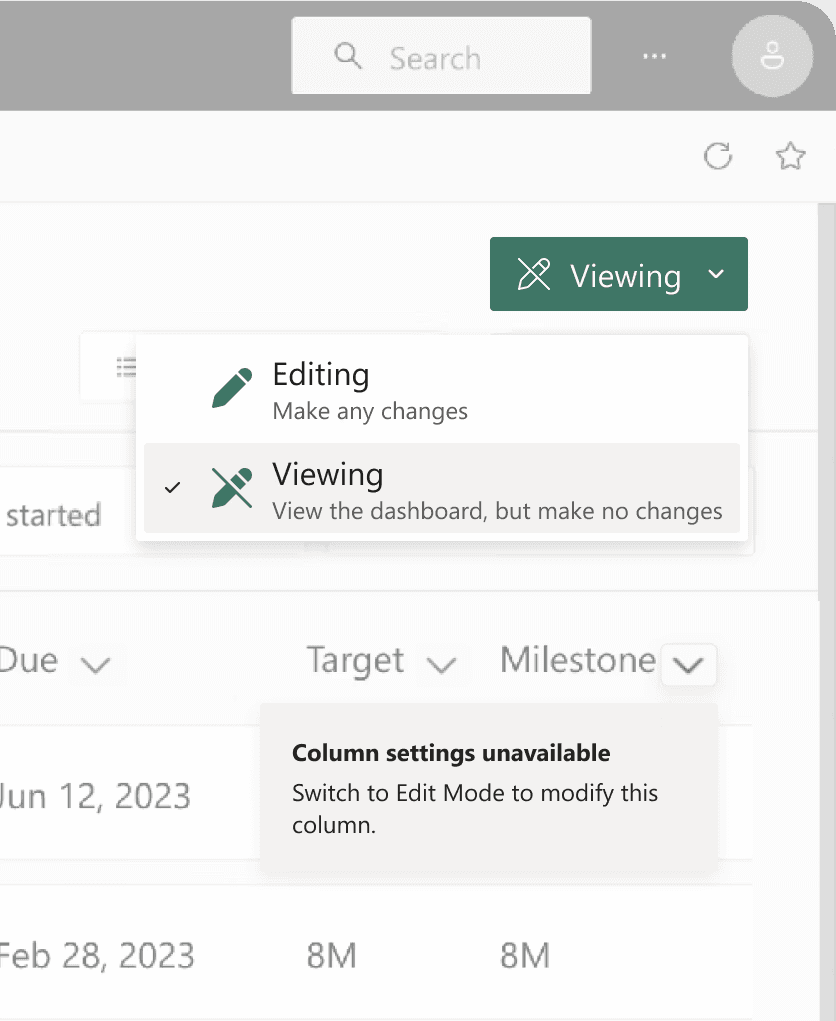Open the Target column dropdown chevron
The width and height of the screenshot is (836, 1021).
[x=441, y=664]
